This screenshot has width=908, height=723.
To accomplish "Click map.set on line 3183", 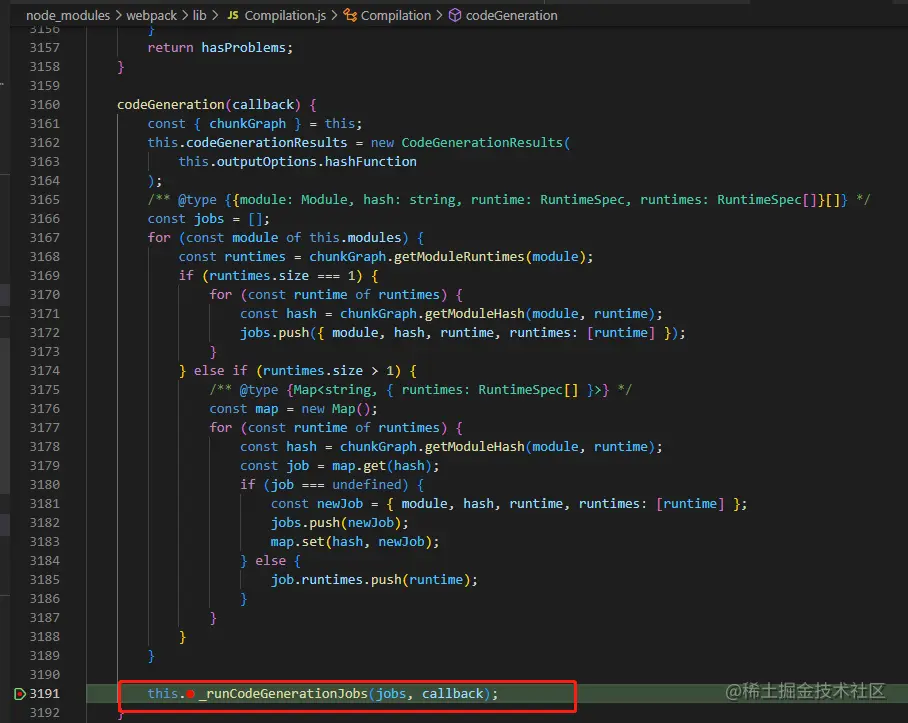I will [x=297, y=542].
